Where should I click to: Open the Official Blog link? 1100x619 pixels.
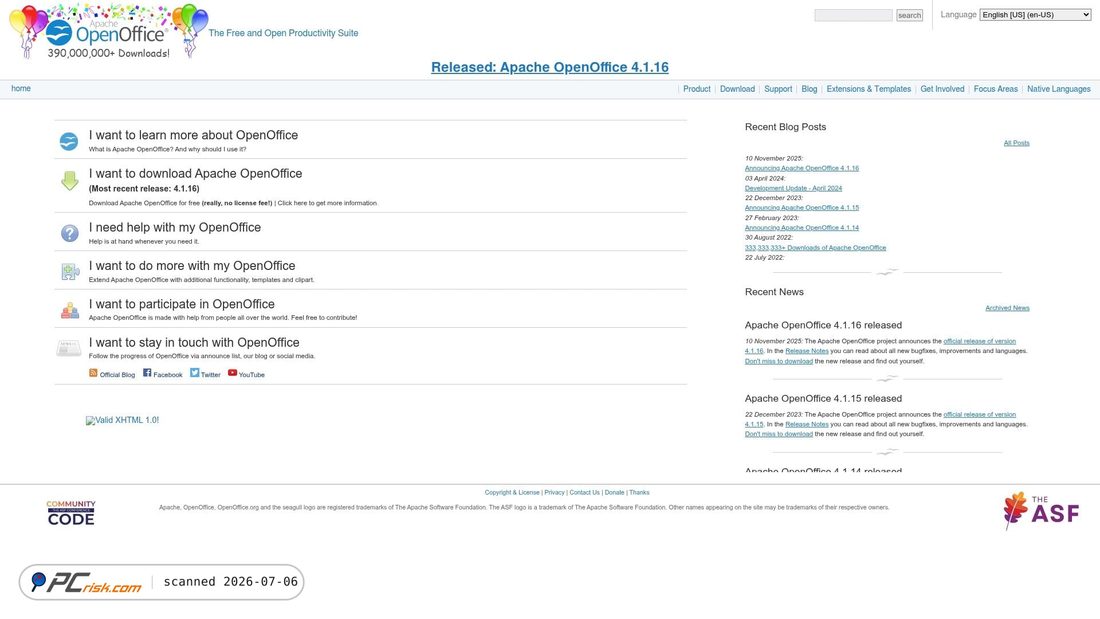pyautogui.click(x=117, y=375)
